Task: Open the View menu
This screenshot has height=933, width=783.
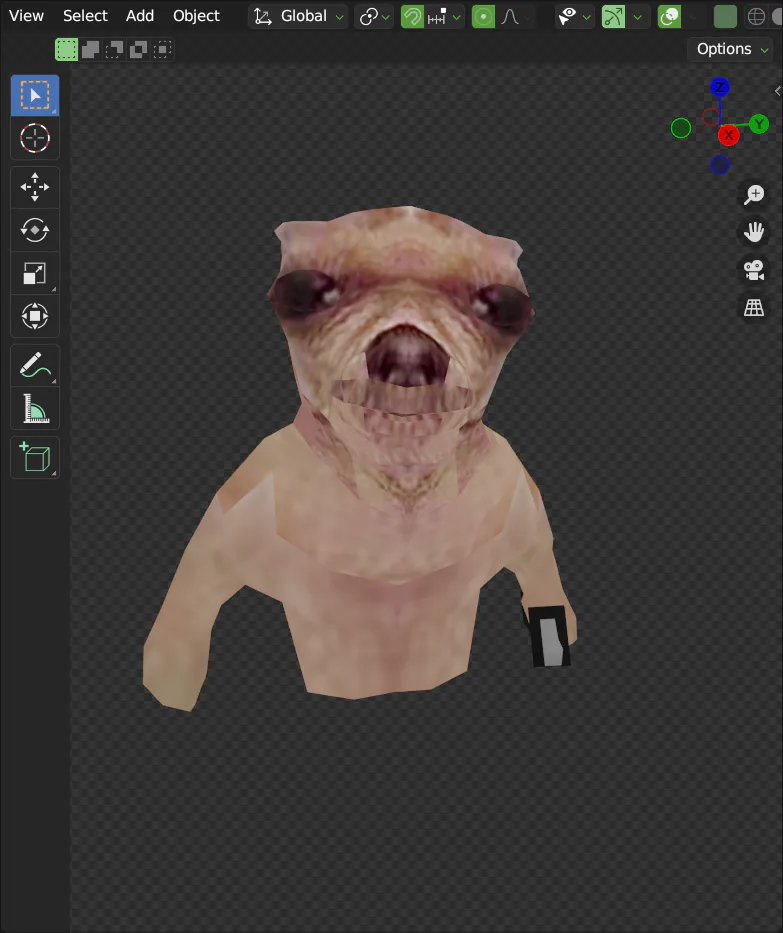Action: [x=26, y=16]
